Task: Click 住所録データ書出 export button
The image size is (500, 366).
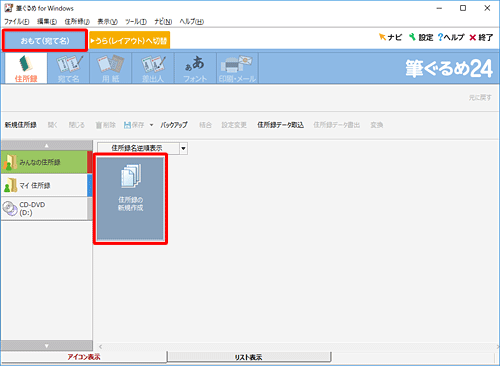Action: [x=336, y=125]
